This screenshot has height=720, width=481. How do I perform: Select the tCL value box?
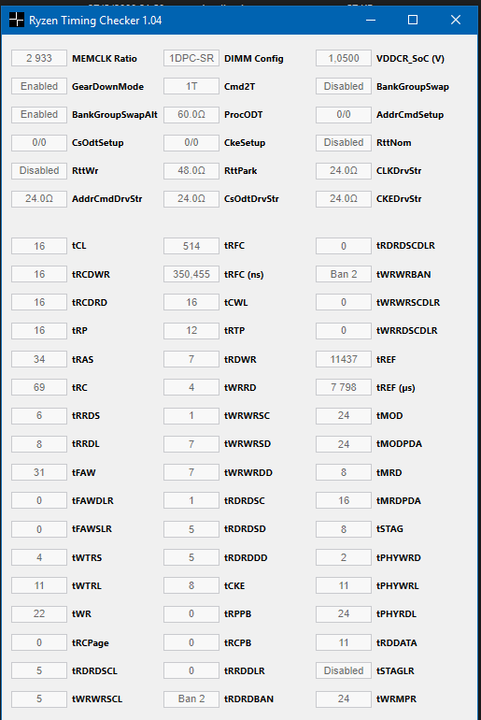coord(39,246)
